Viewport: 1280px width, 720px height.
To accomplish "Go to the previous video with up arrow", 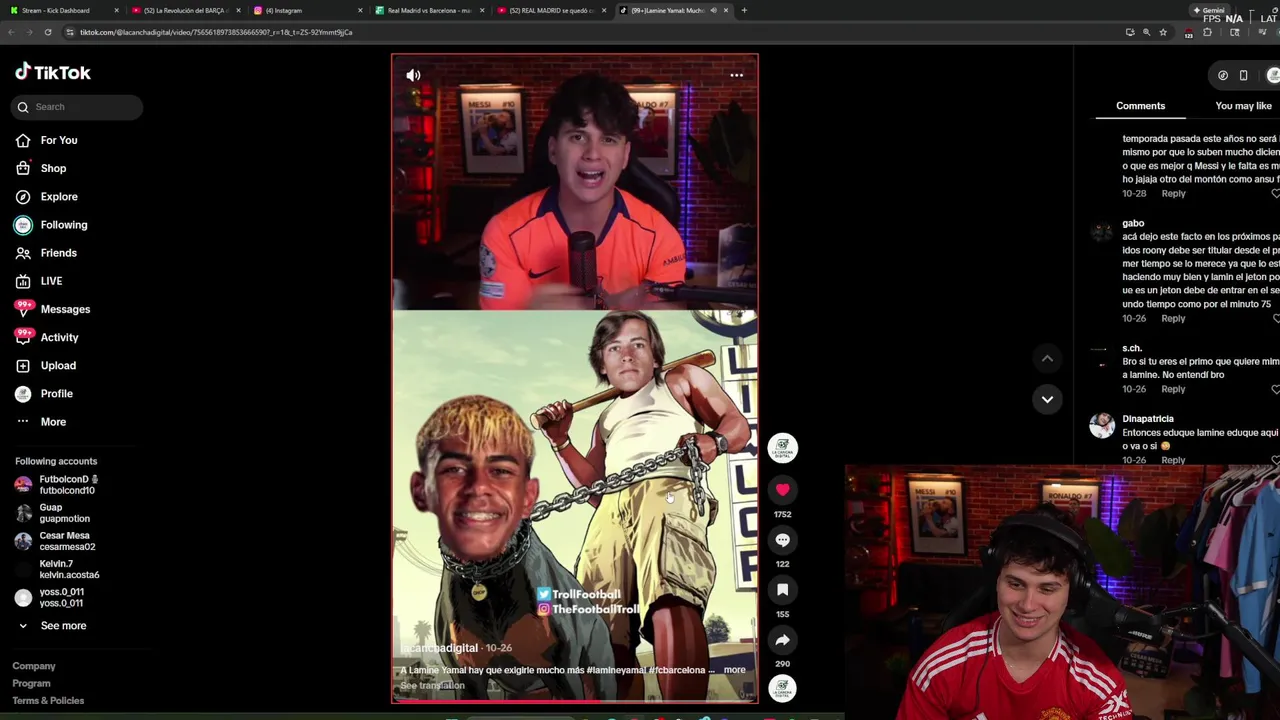I will click(x=1047, y=358).
